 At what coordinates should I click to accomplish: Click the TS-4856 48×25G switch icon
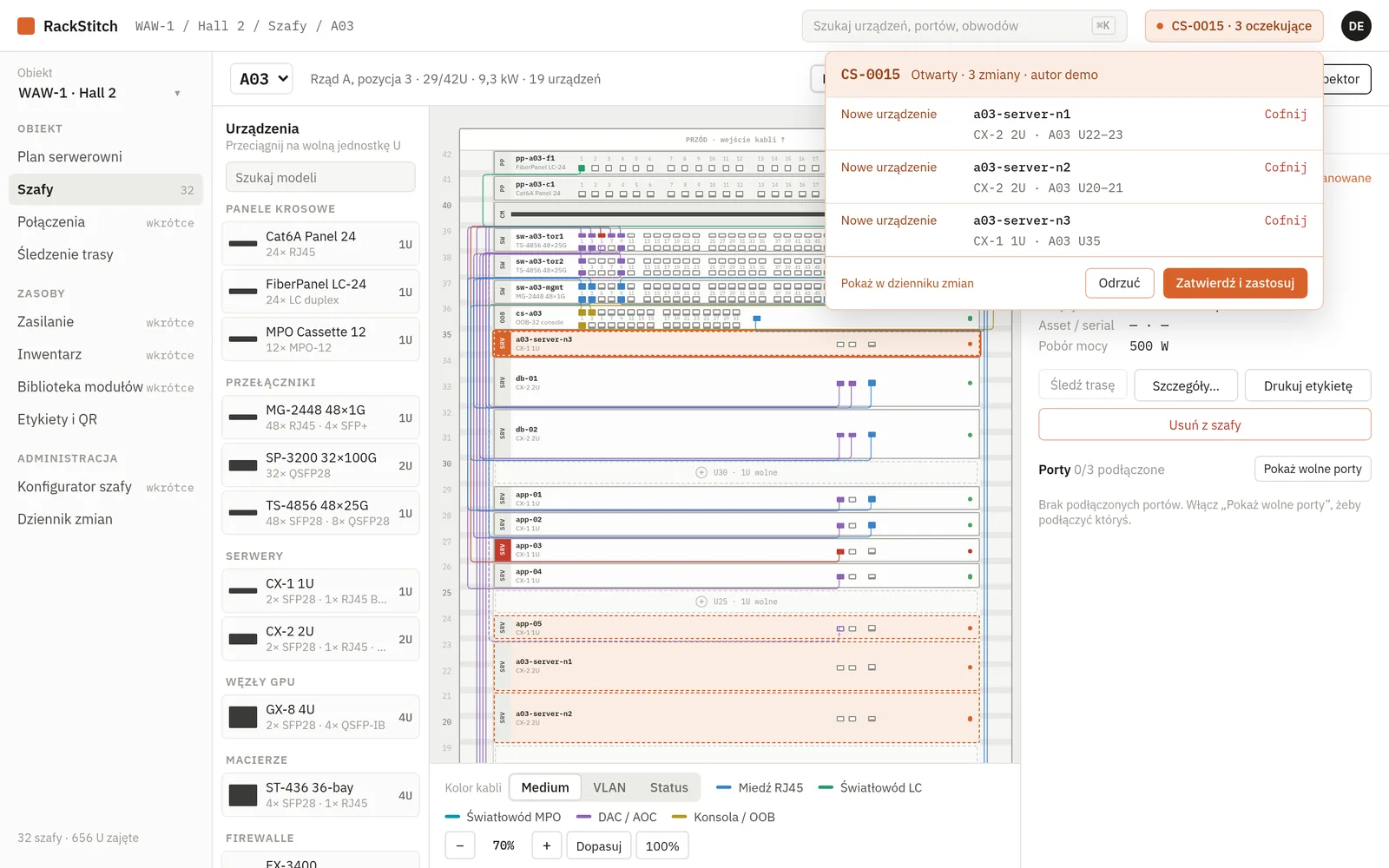pyautogui.click(x=243, y=513)
